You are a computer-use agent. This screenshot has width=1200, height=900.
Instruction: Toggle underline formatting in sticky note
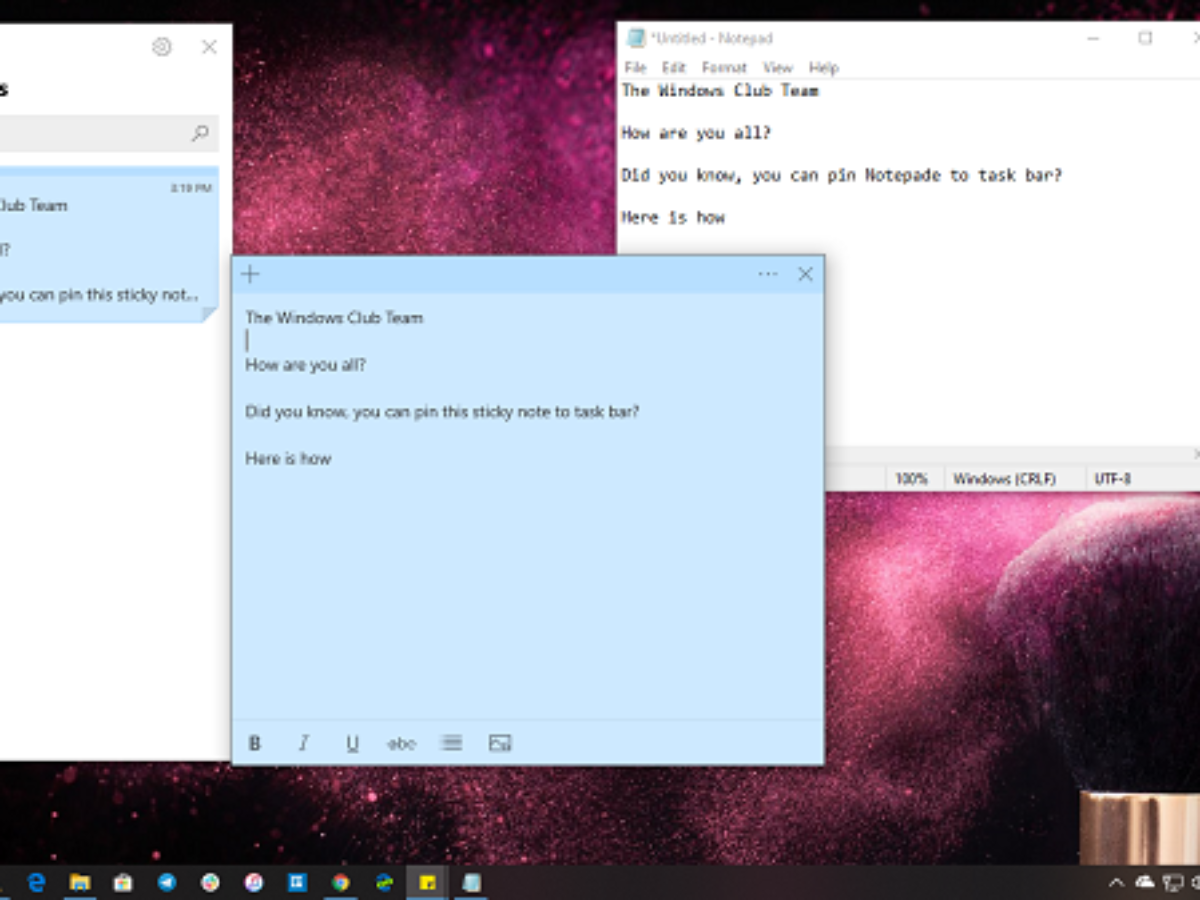tap(352, 743)
